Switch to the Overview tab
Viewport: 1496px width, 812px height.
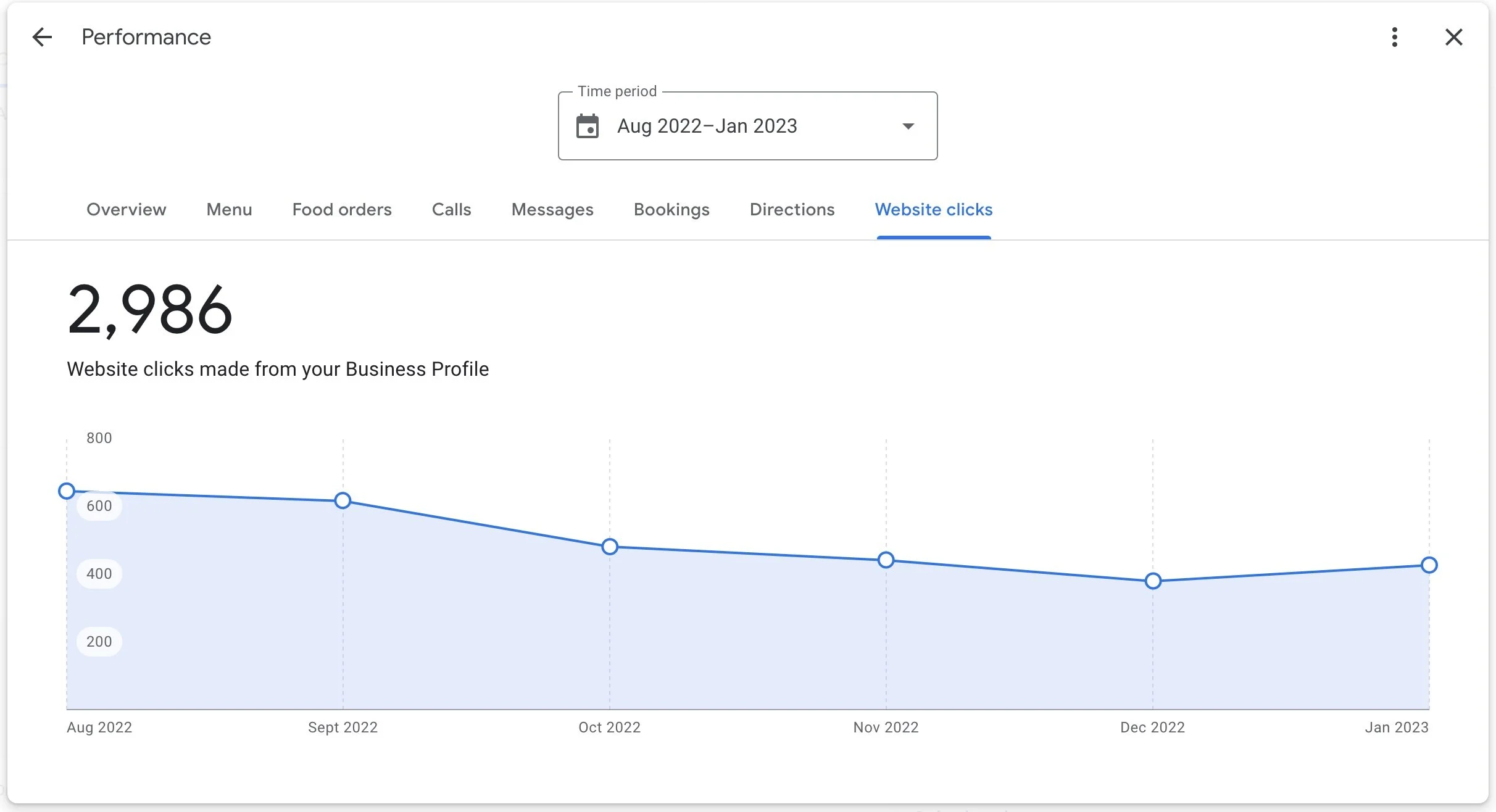point(126,210)
